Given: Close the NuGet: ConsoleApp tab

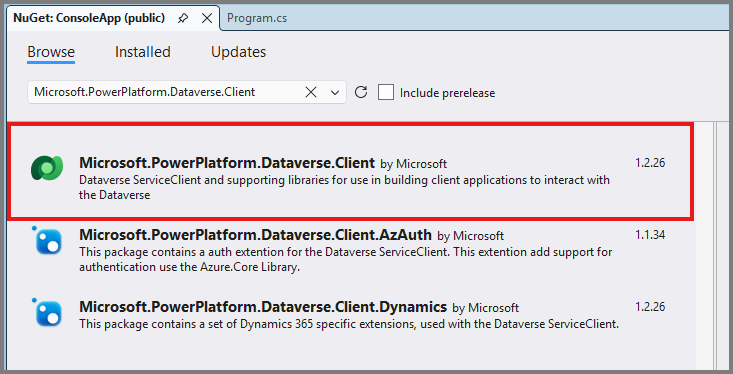Looking at the screenshot, I should click(207, 18).
